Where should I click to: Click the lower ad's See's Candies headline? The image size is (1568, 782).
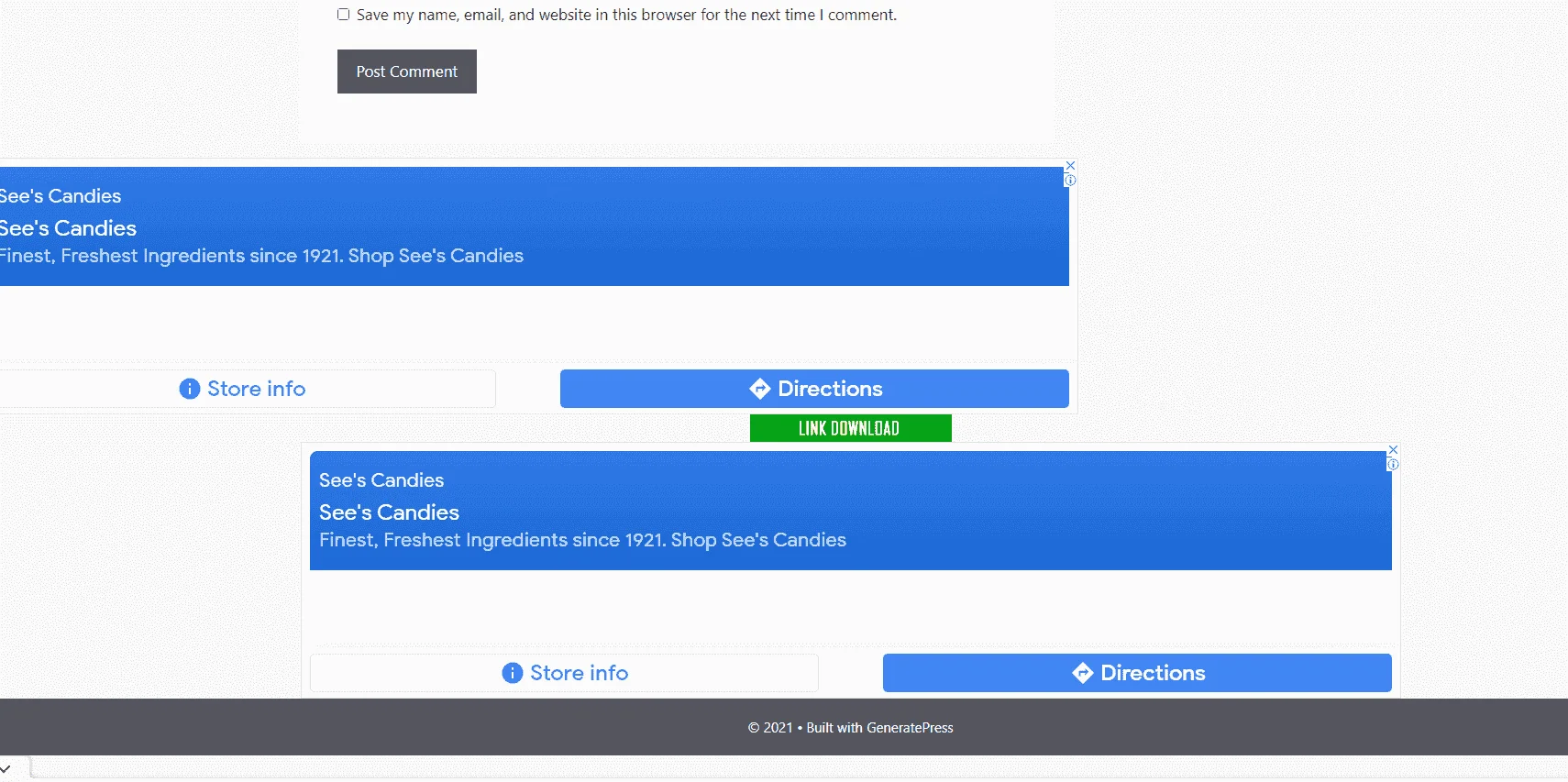pos(389,512)
